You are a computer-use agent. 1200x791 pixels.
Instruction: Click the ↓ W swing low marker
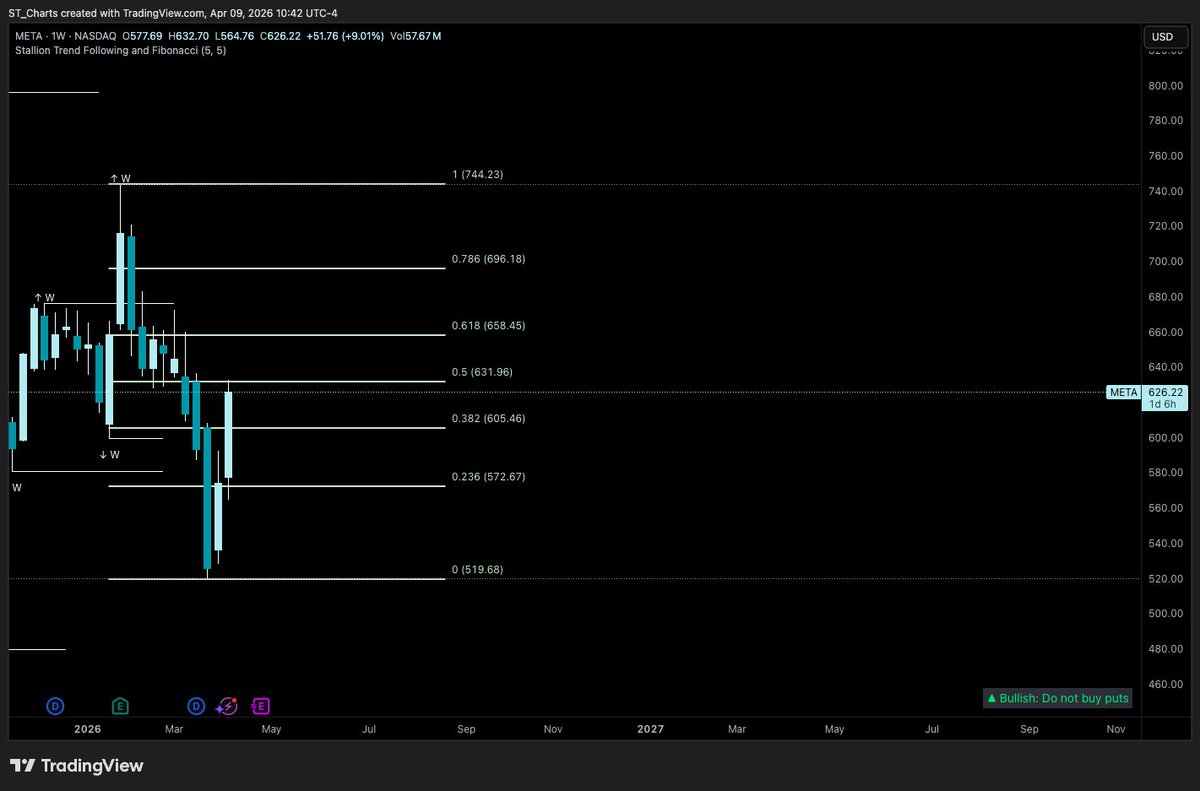[109, 455]
